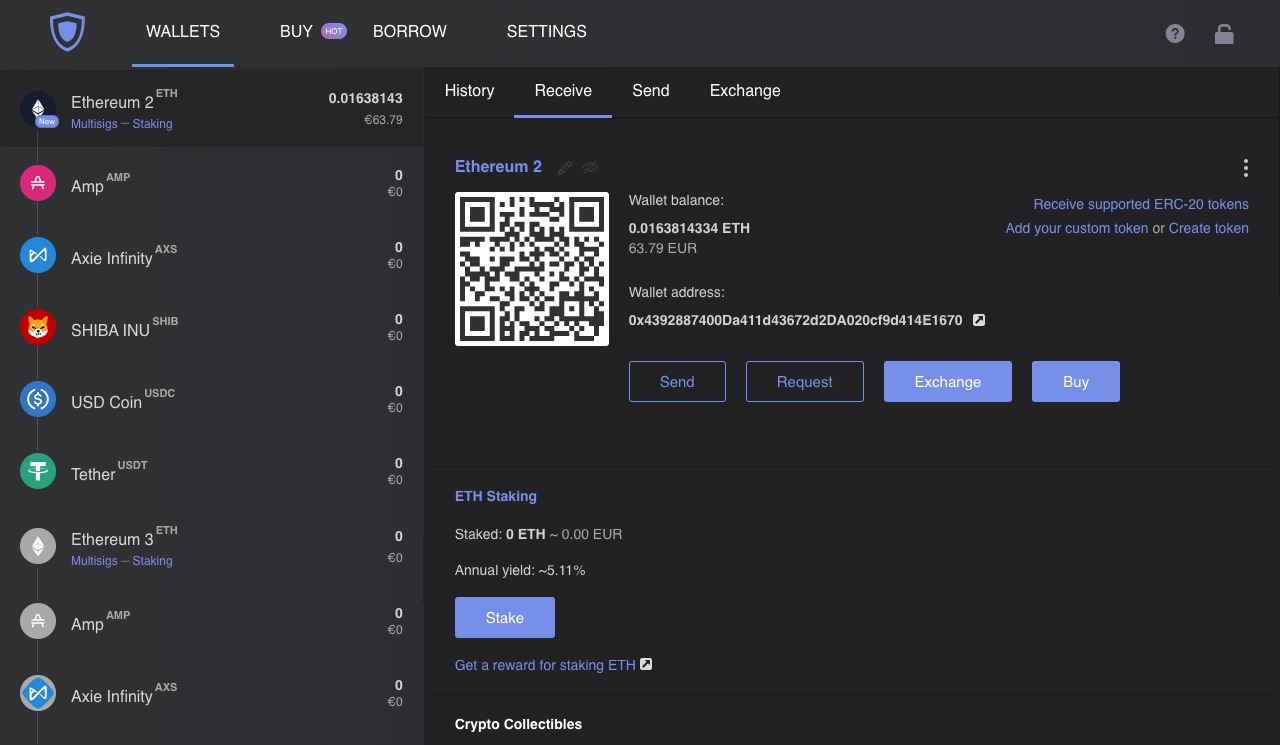Toggle the hide wallet eye icon

[x=590, y=167]
